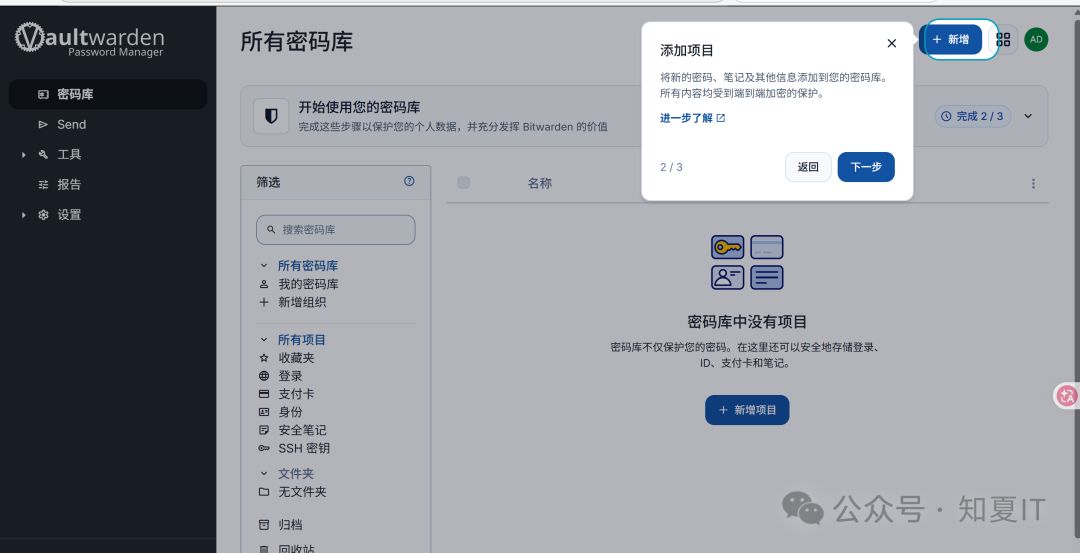Collapse the getting started banner chevron
The image size is (1080, 553).
coord(1028,116)
